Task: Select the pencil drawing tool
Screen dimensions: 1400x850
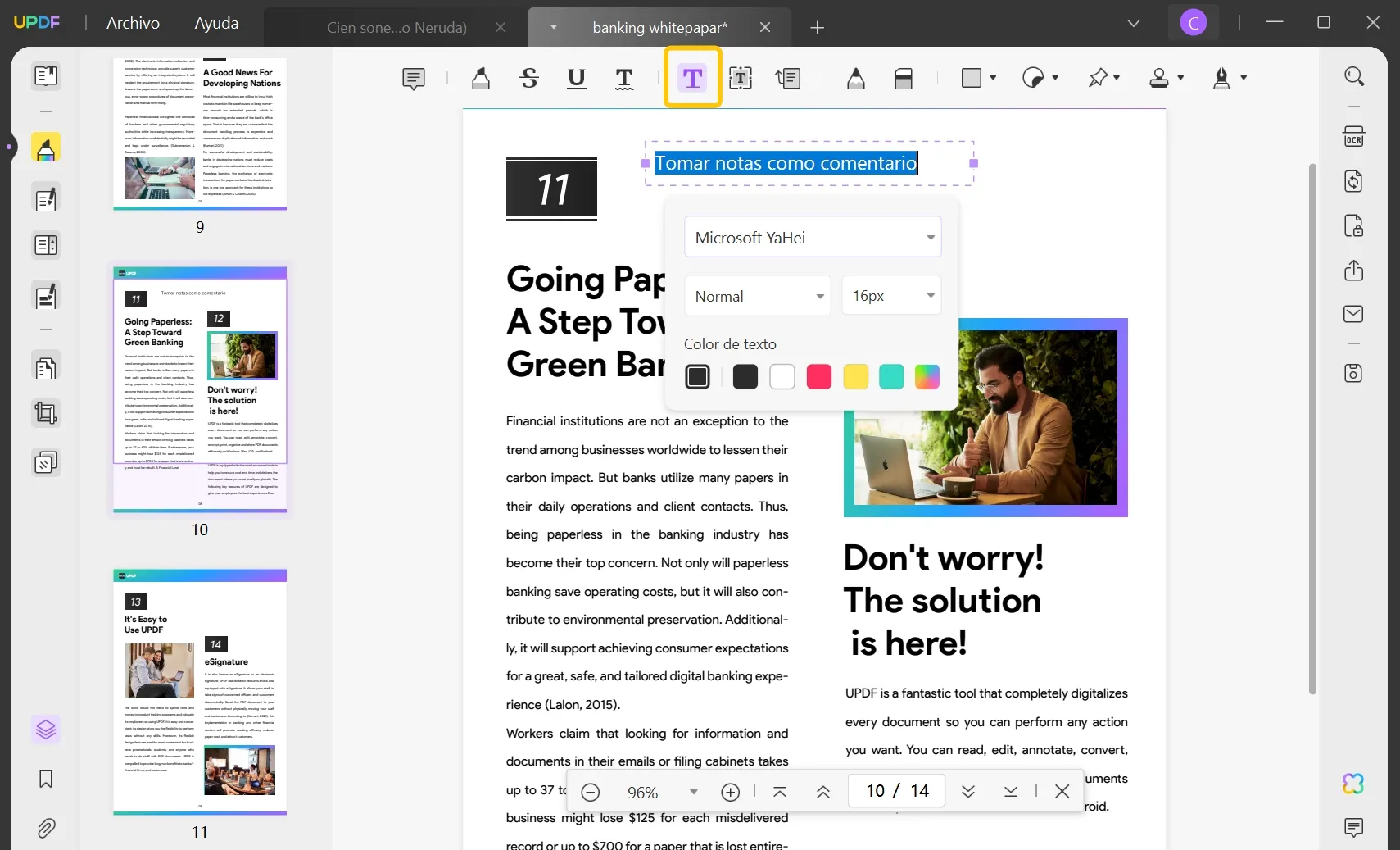Action: tap(856, 79)
